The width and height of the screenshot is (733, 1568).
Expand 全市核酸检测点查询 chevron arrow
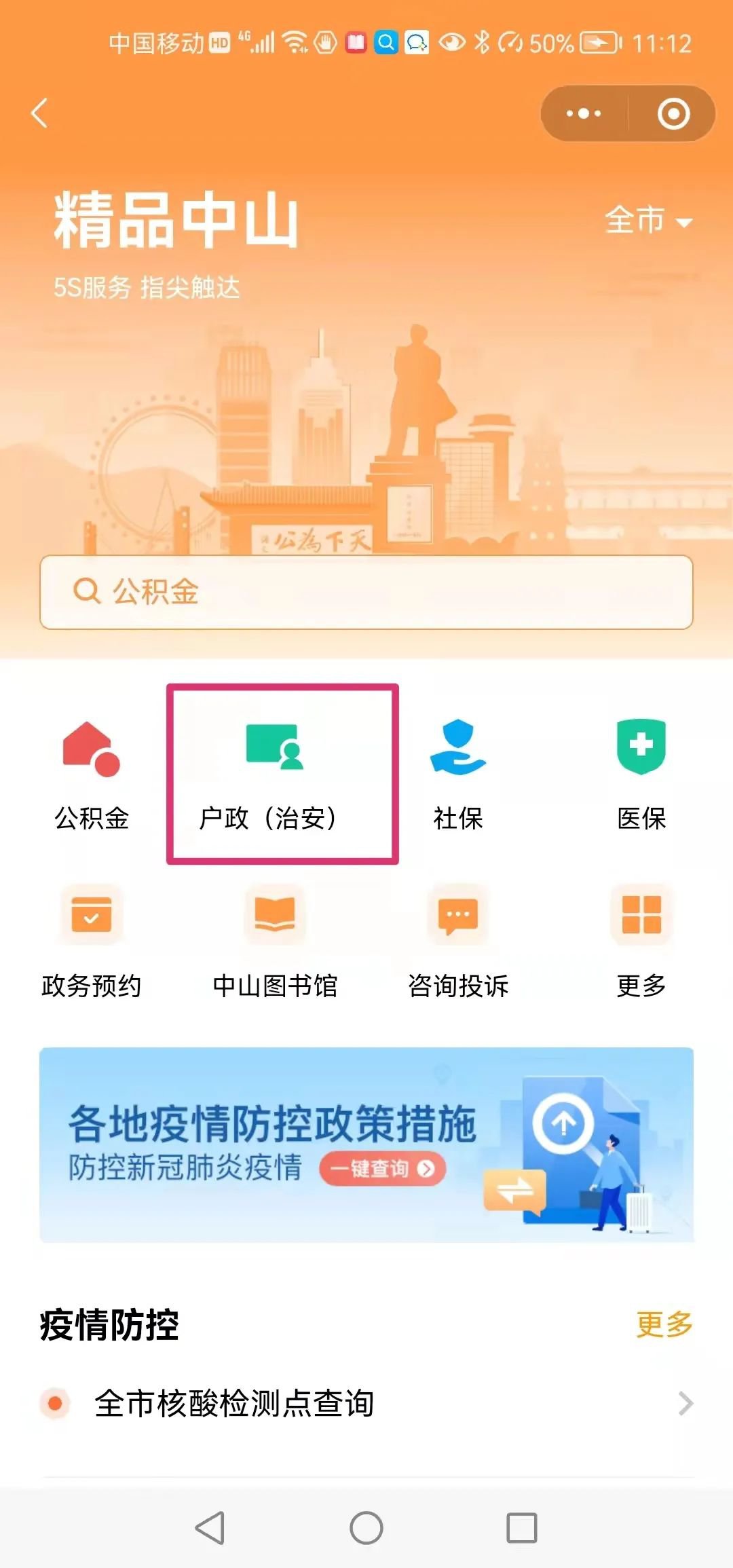pos(685,1403)
